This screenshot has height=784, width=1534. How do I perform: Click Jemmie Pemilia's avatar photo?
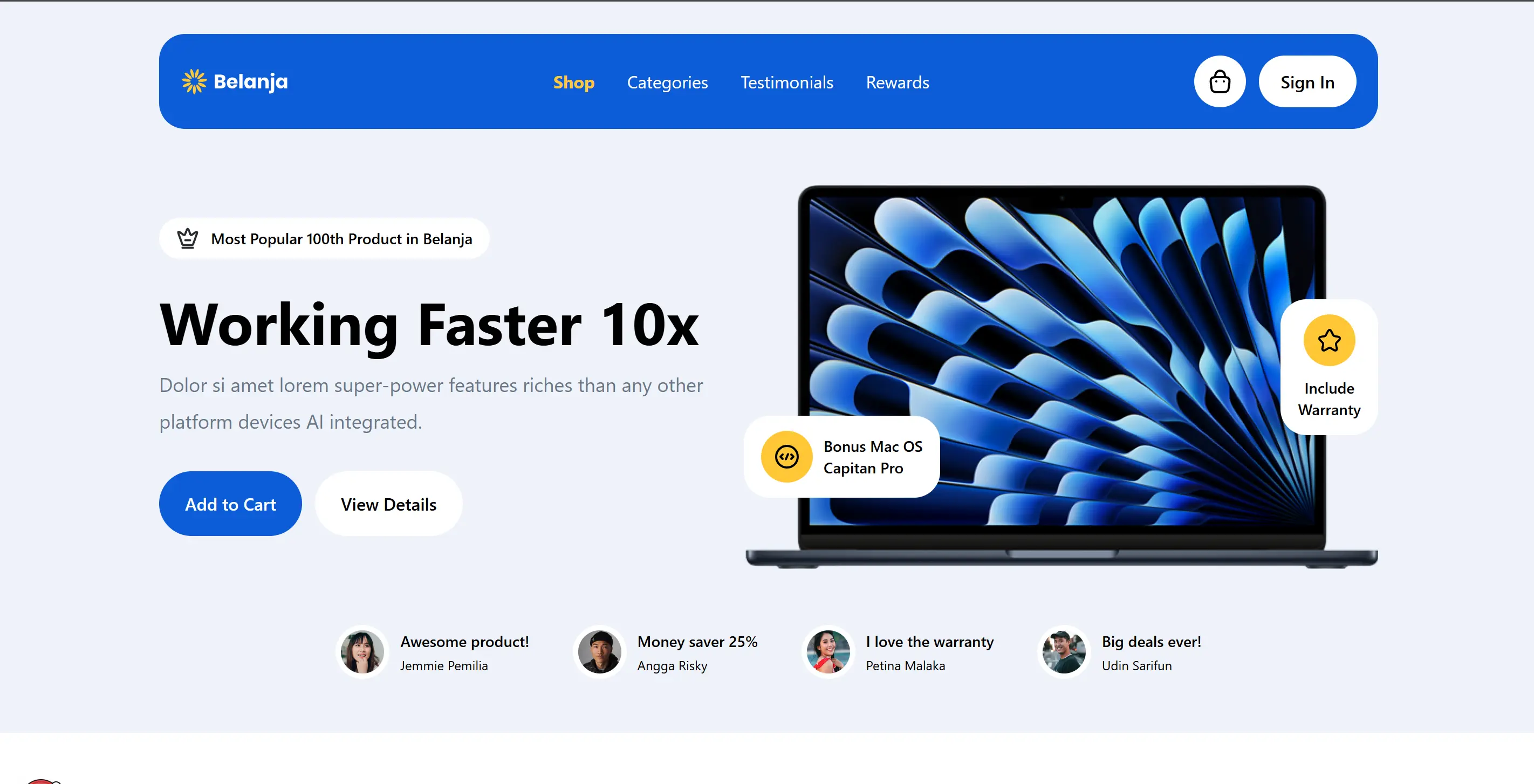pyautogui.click(x=362, y=652)
